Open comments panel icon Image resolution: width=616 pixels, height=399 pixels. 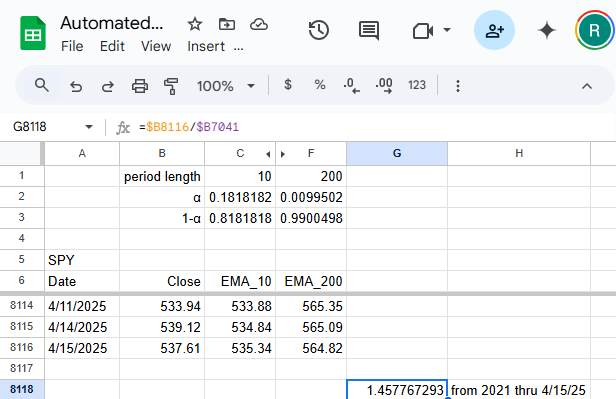(369, 30)
